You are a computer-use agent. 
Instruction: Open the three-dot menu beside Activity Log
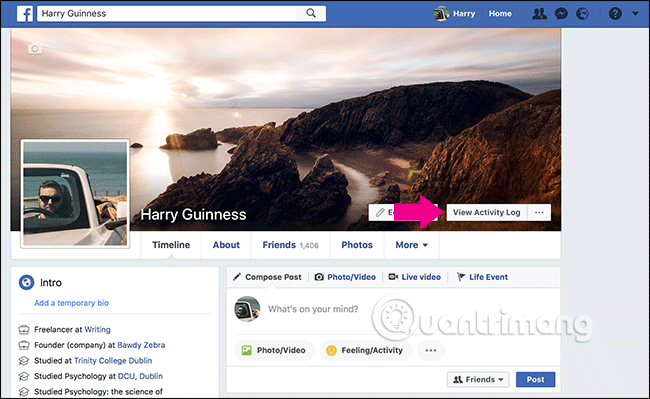click(x=539, y=212)
